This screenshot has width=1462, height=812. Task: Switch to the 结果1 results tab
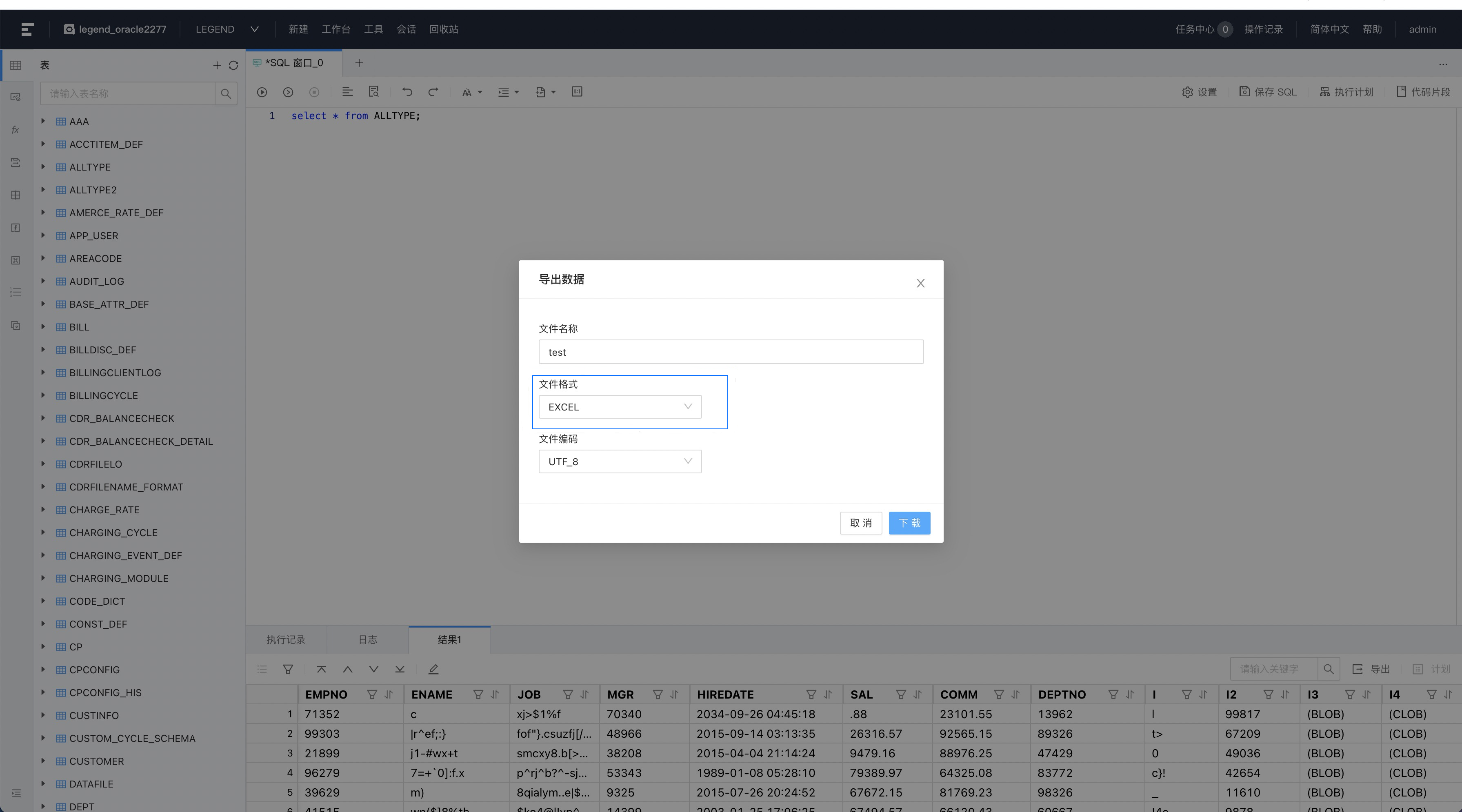tap(449, 639)
